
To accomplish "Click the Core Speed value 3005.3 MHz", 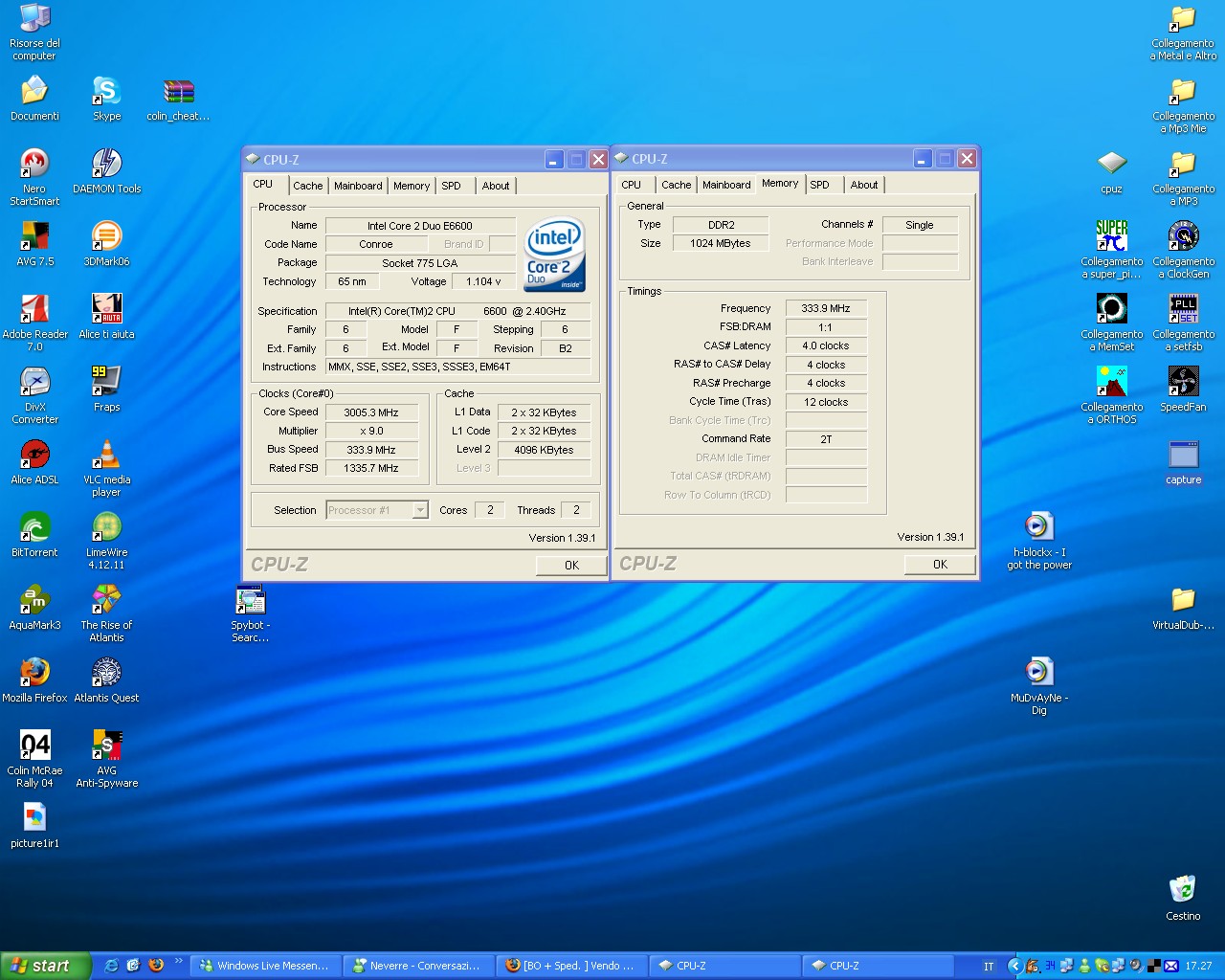I will tap(371, 412).
